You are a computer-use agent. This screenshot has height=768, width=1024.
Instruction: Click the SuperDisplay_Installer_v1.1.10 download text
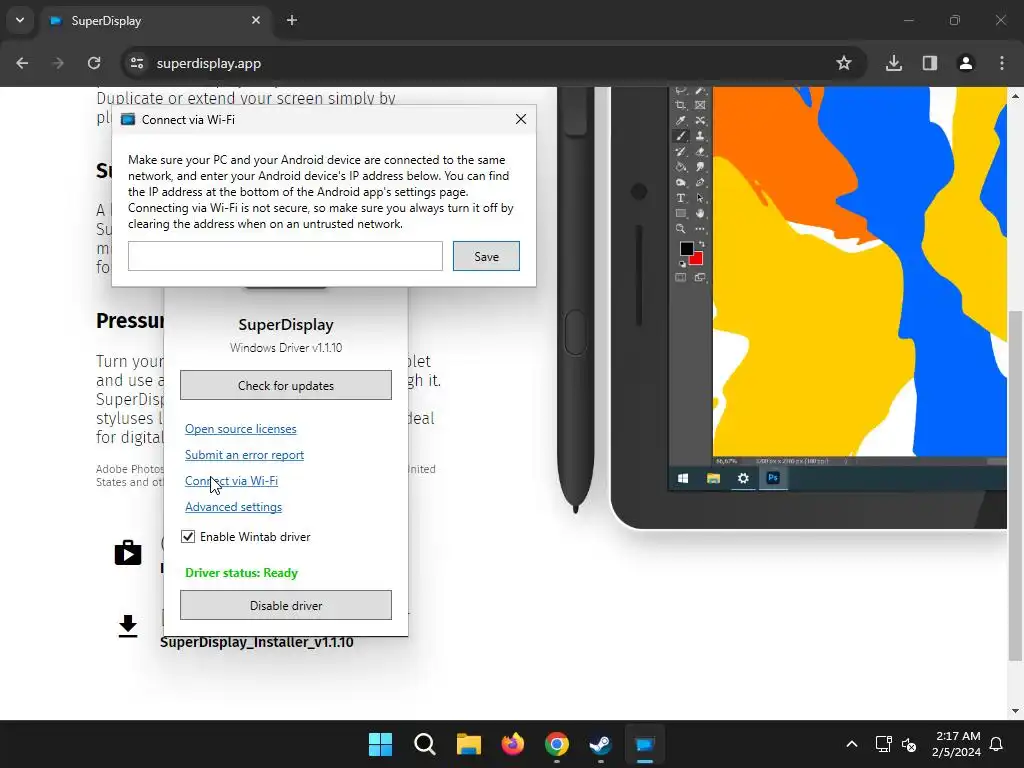click(x=257, y=642)
